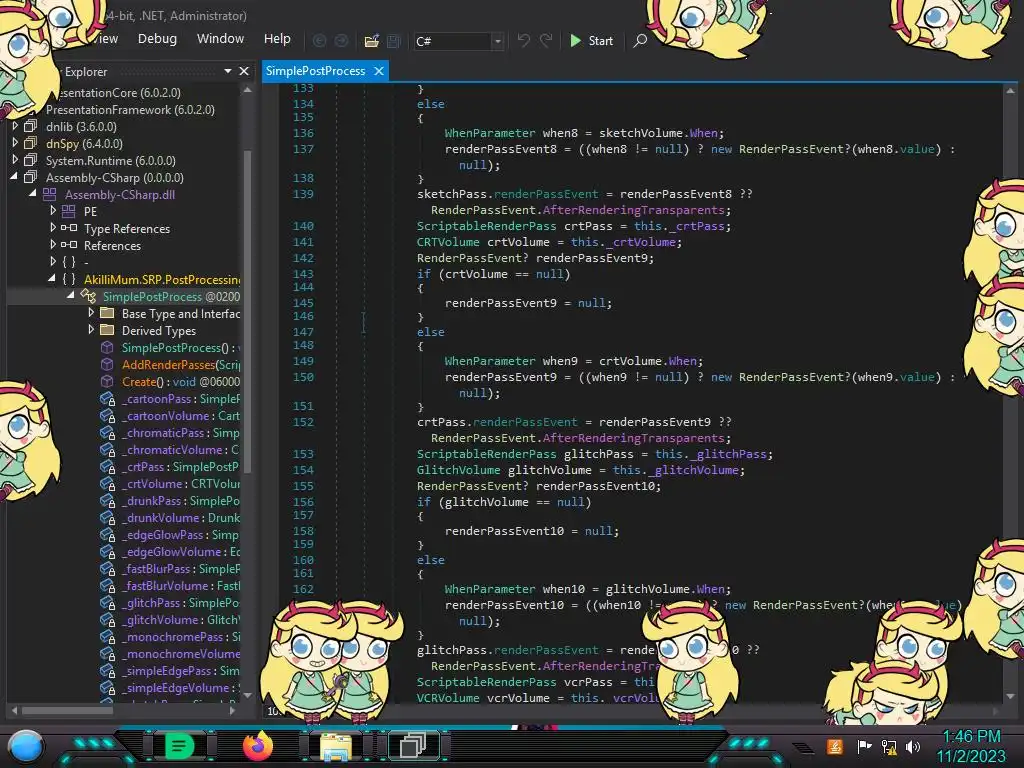This screenshot has width=1024, height=768.
Task: Select the _cartoonVolume field
Action: click(181, 415)
